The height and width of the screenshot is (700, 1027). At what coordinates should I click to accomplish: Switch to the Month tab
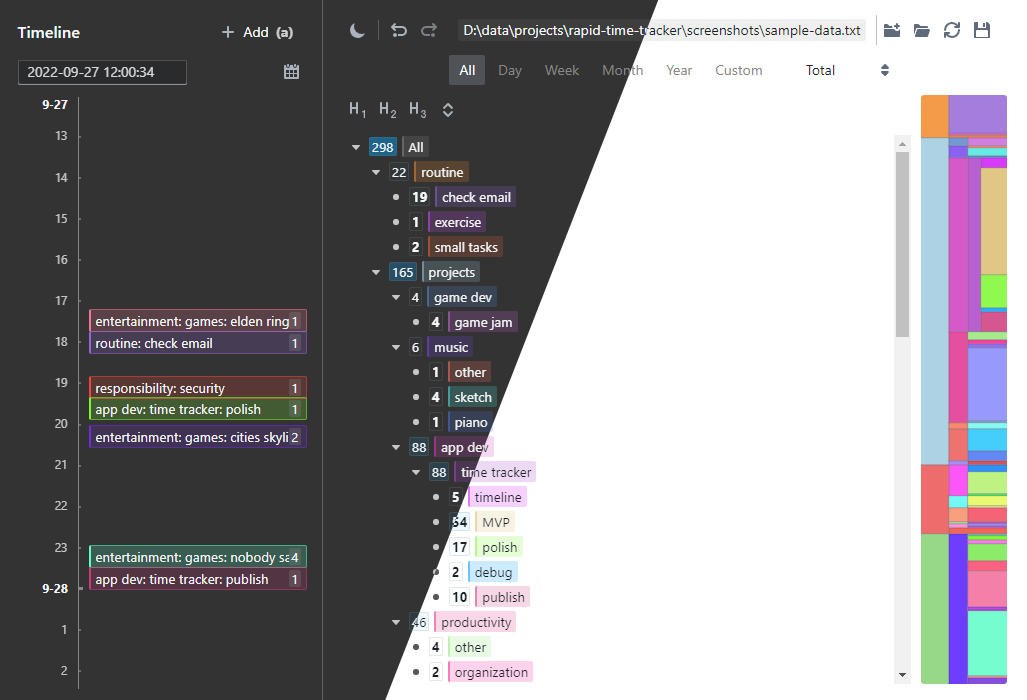coord(622,70)
